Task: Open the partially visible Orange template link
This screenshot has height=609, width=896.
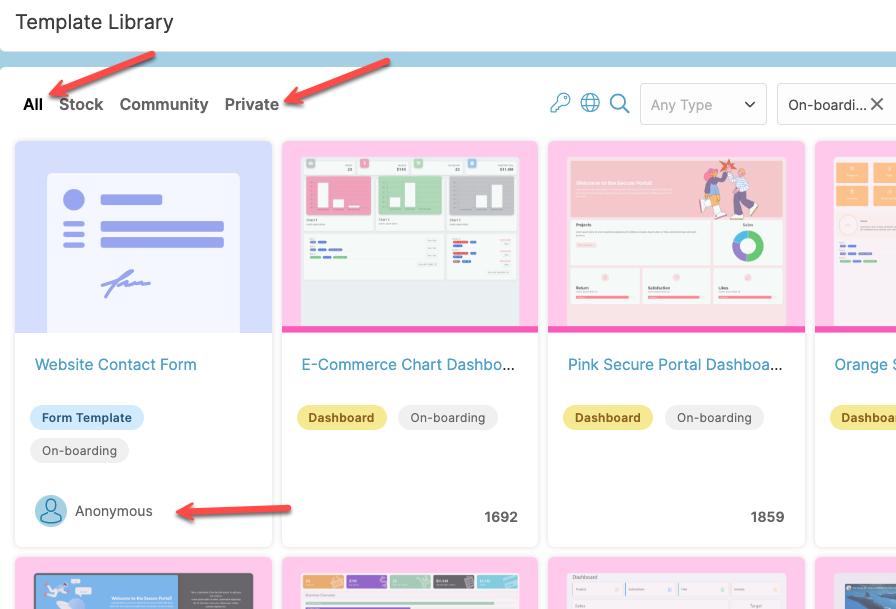Action: click(x=865, y=364)
